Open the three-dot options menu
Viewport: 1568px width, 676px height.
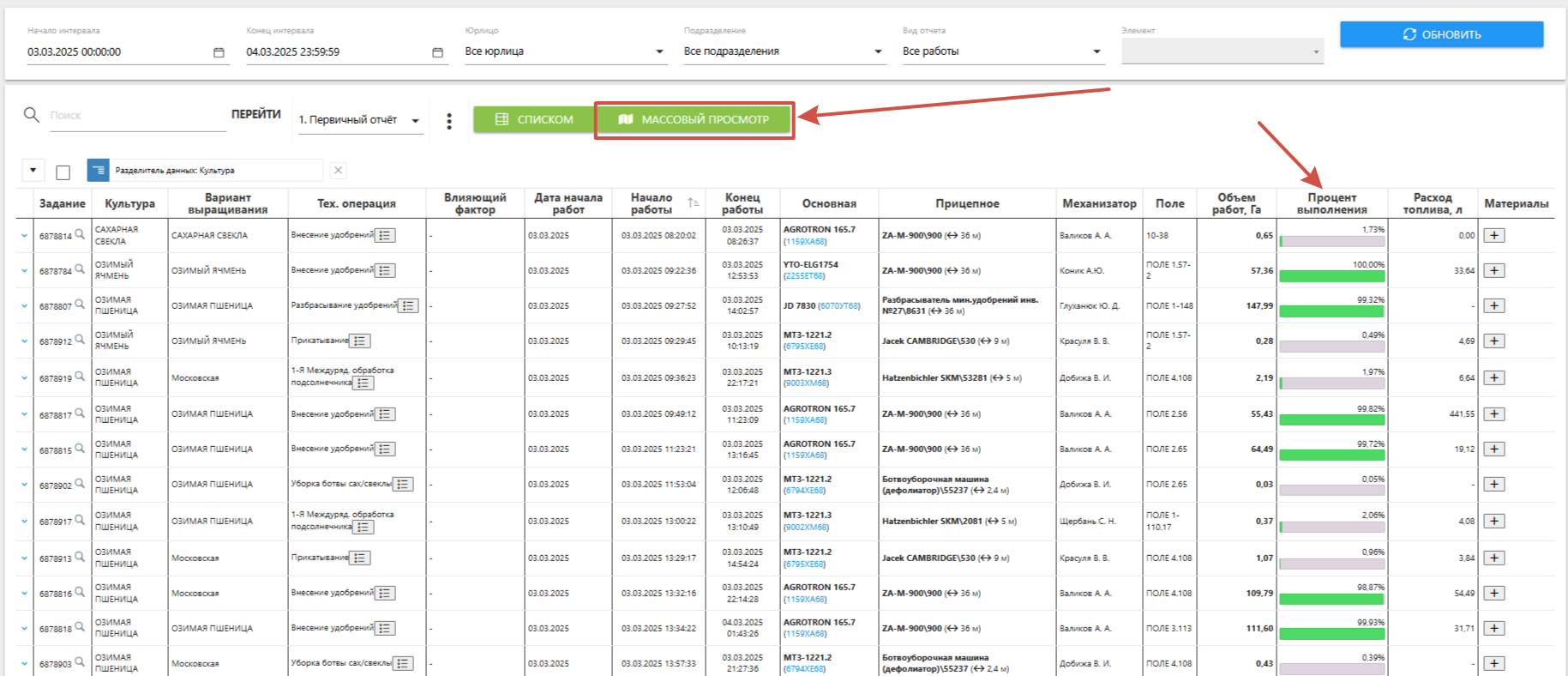[x=449, y=121]
